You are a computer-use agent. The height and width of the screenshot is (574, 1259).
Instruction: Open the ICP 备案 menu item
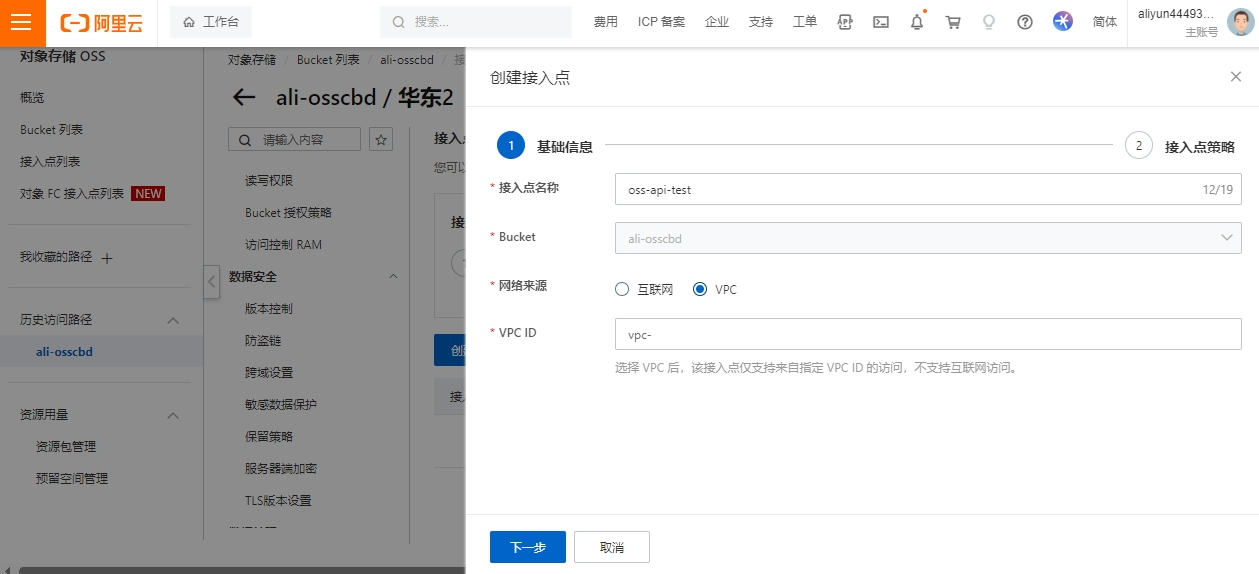(x=661, y=22)
